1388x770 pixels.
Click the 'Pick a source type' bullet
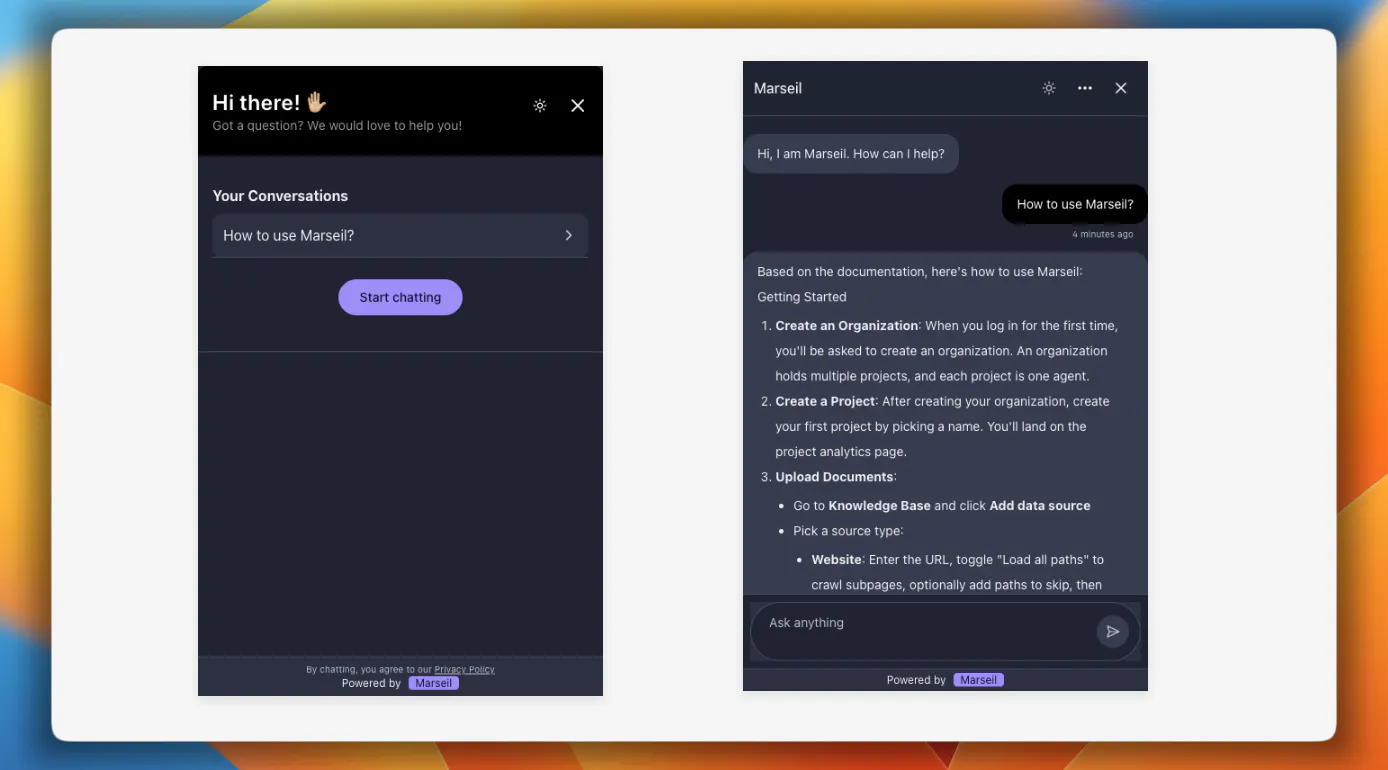click(x=848, y=531)
